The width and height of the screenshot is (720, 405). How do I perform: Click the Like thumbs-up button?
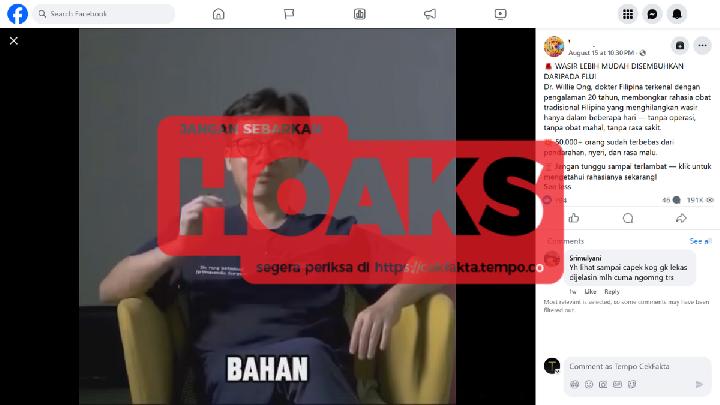coord(574,218)
